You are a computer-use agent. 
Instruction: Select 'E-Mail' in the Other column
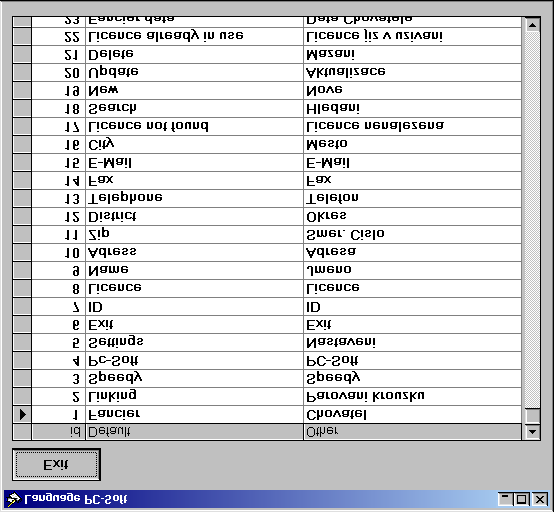(412, 162)
